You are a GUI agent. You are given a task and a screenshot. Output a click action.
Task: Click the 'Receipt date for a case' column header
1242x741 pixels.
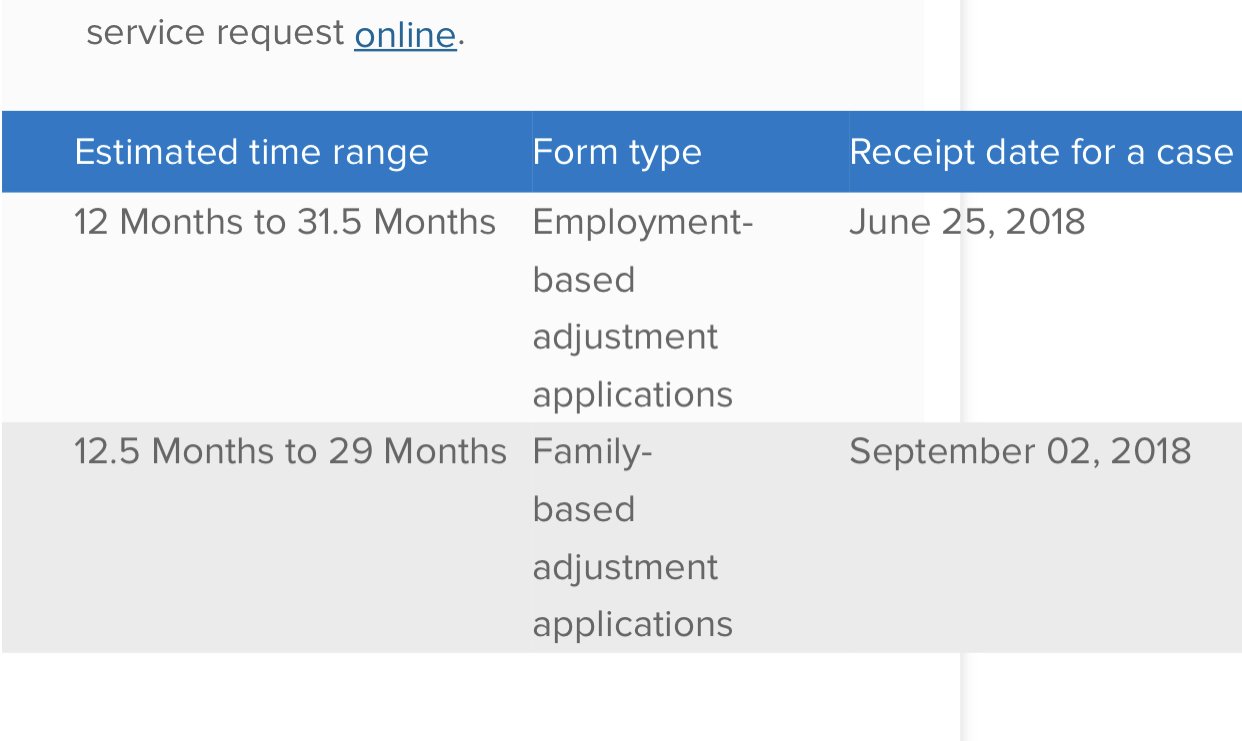[1041, 152]
